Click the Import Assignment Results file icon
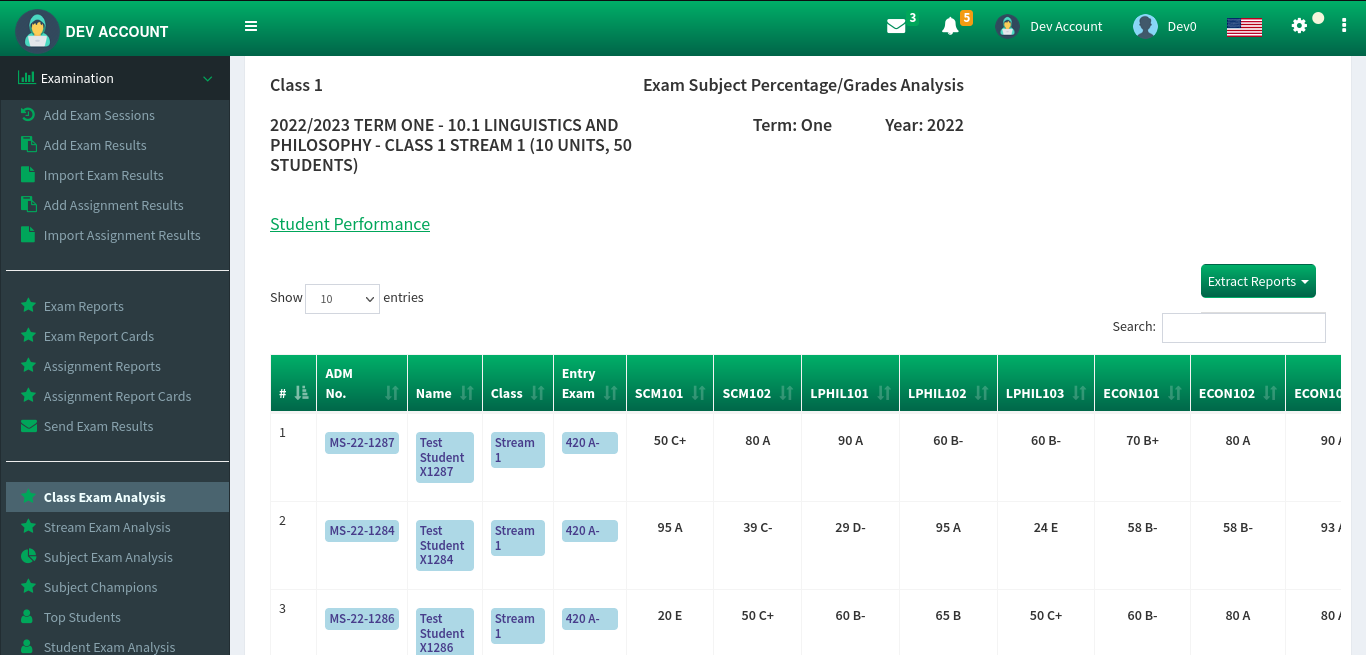 [x=27, y=235]
